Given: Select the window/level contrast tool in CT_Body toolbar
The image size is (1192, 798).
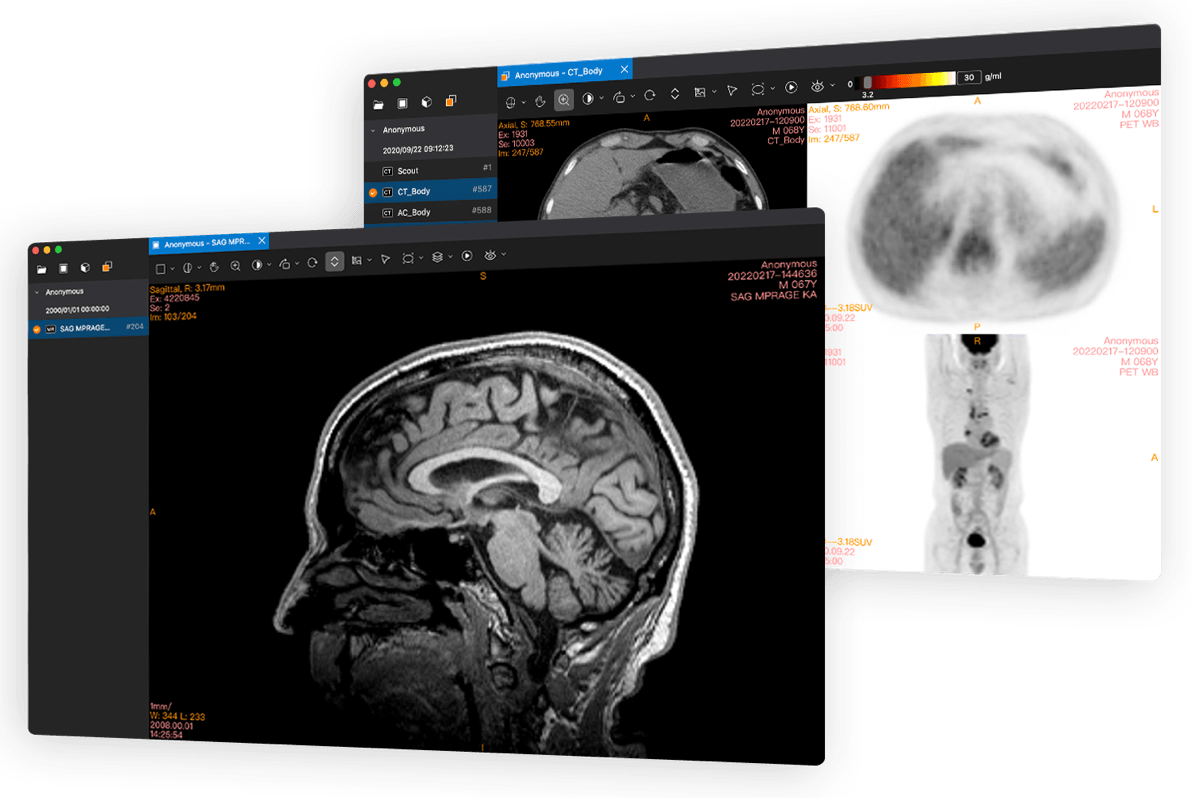Looking at the screenshot, I should click(x=588, y=99).
